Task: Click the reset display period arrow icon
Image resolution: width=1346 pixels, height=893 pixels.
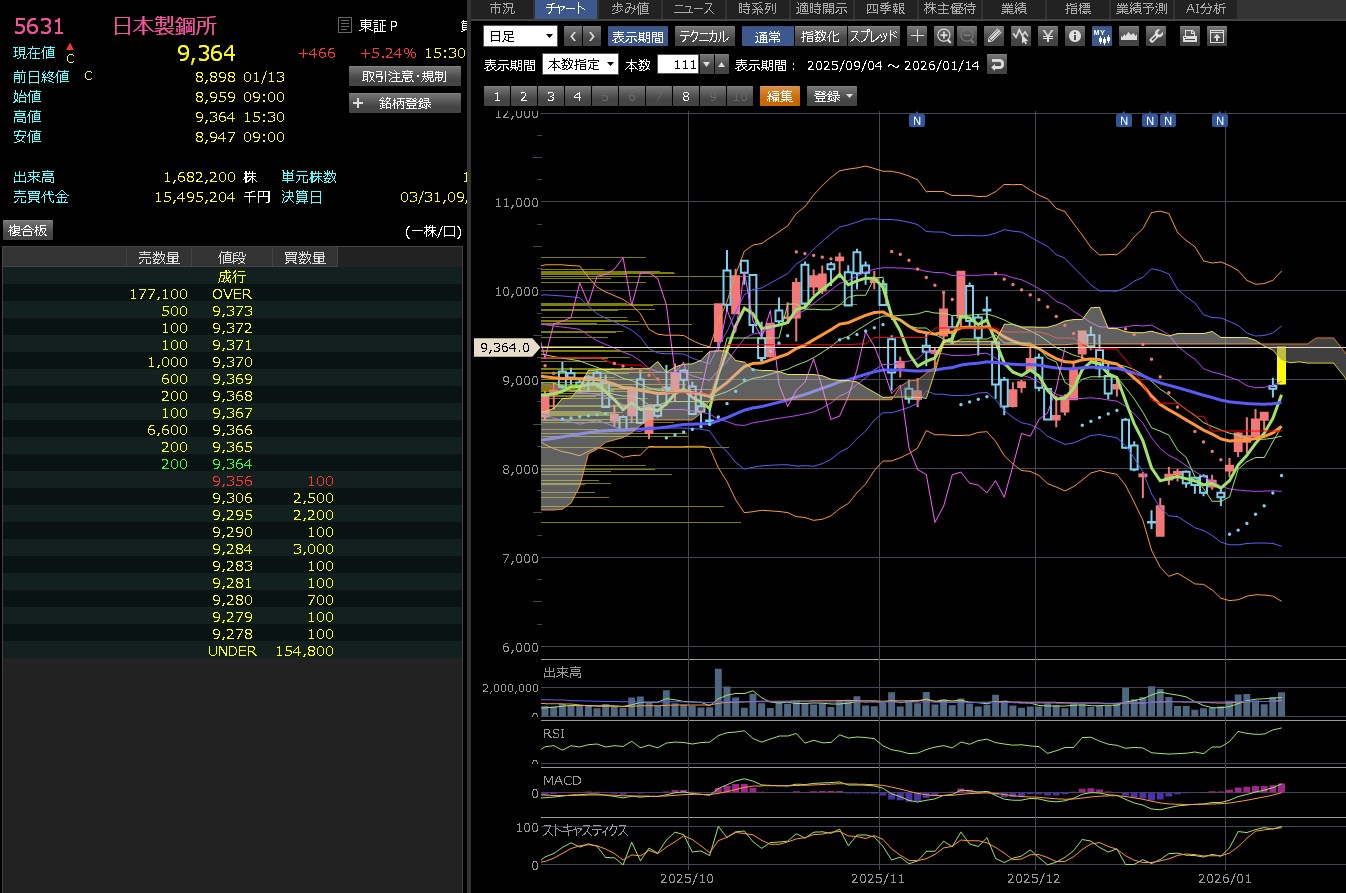Action: coord(996,64)
